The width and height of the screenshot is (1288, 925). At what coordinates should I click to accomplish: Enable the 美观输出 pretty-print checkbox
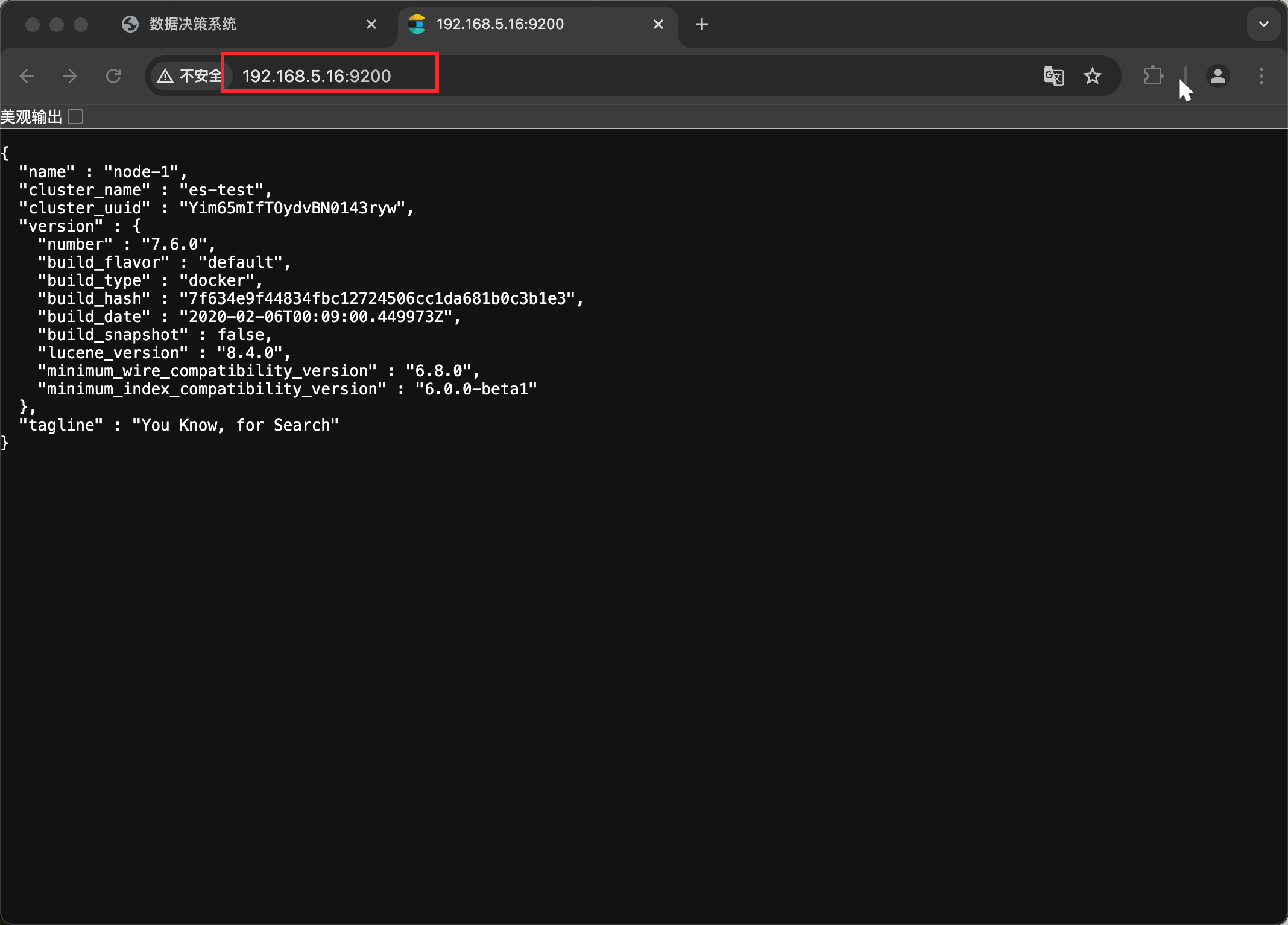click(76, 116)
